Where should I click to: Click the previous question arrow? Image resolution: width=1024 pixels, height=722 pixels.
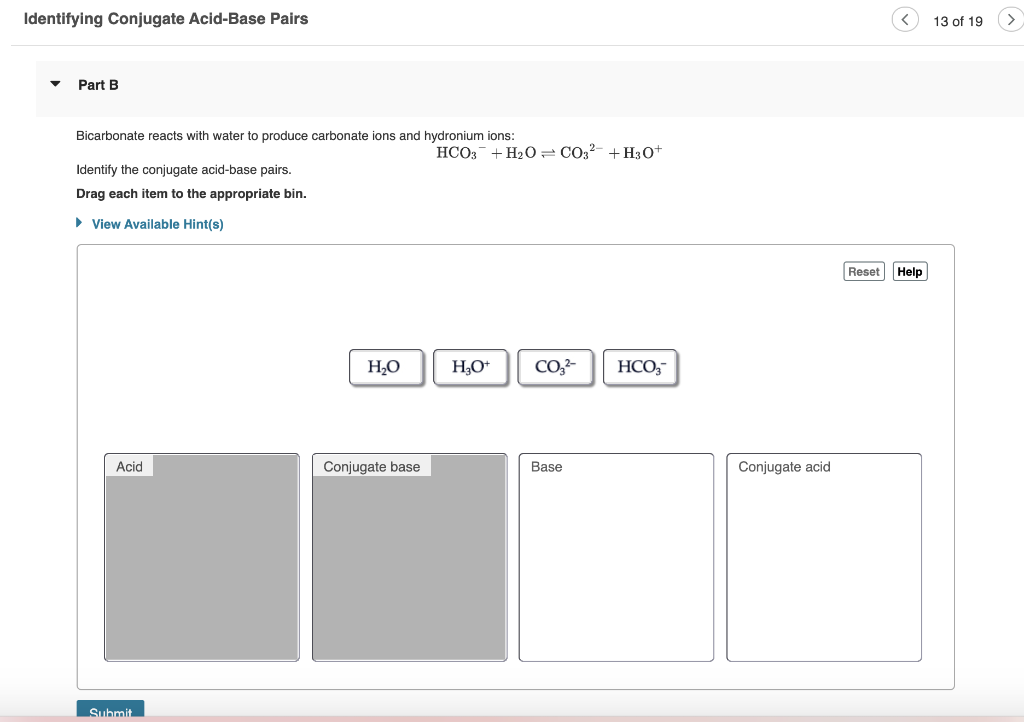pyautogui.click(x=905, y=19)
